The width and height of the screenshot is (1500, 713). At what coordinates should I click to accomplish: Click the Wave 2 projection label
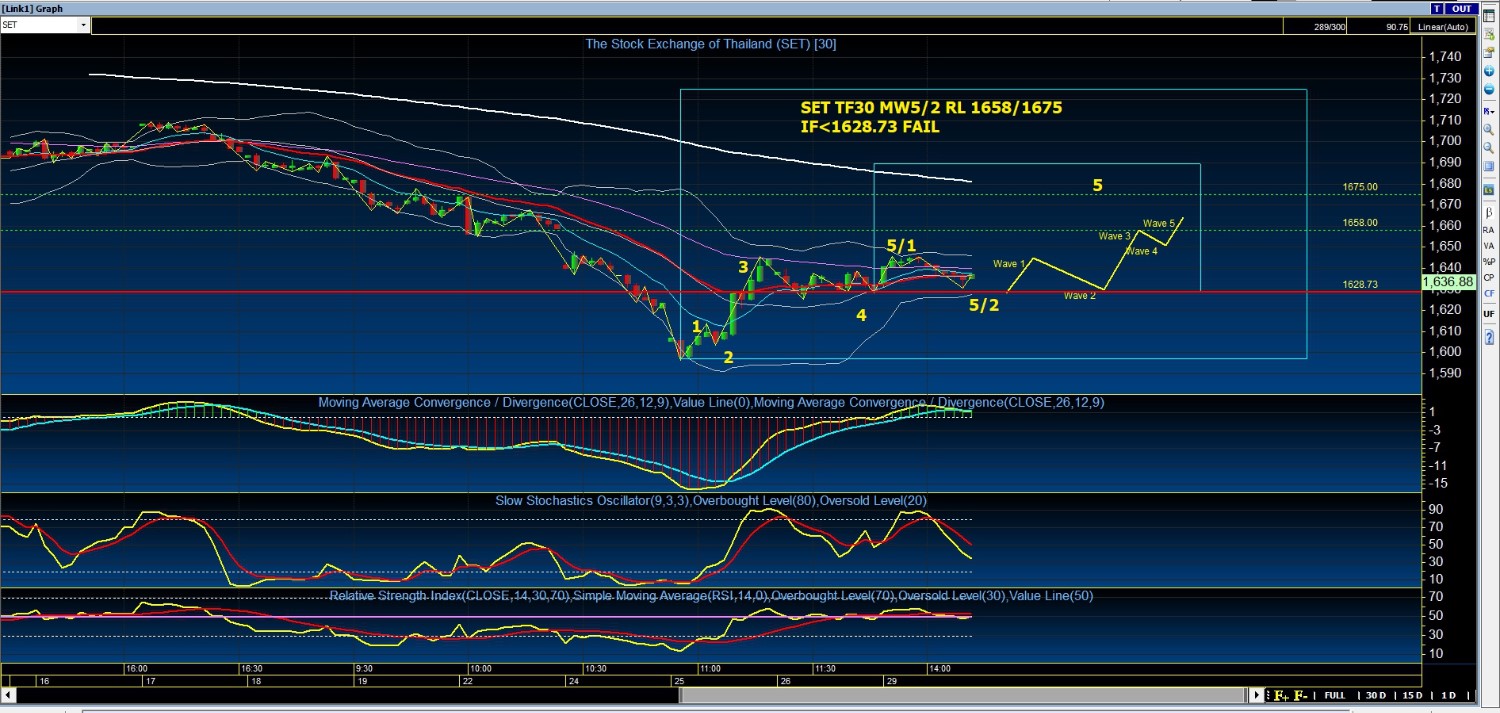[x=1080, y=296]
